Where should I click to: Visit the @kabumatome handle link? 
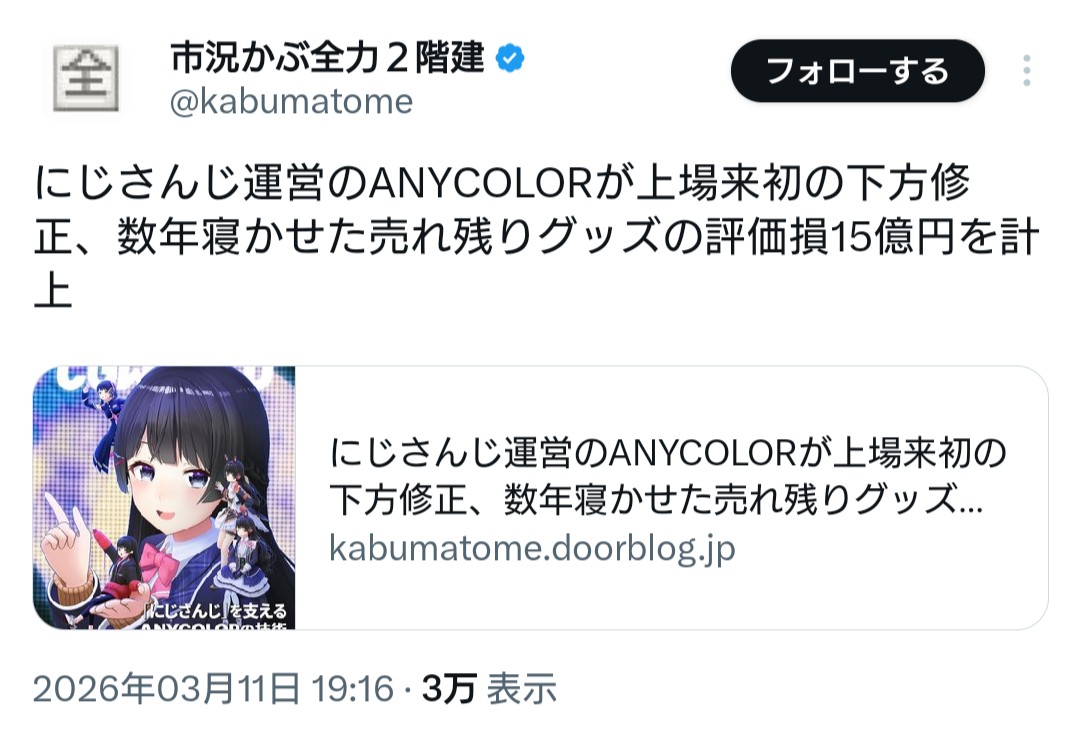291,102
